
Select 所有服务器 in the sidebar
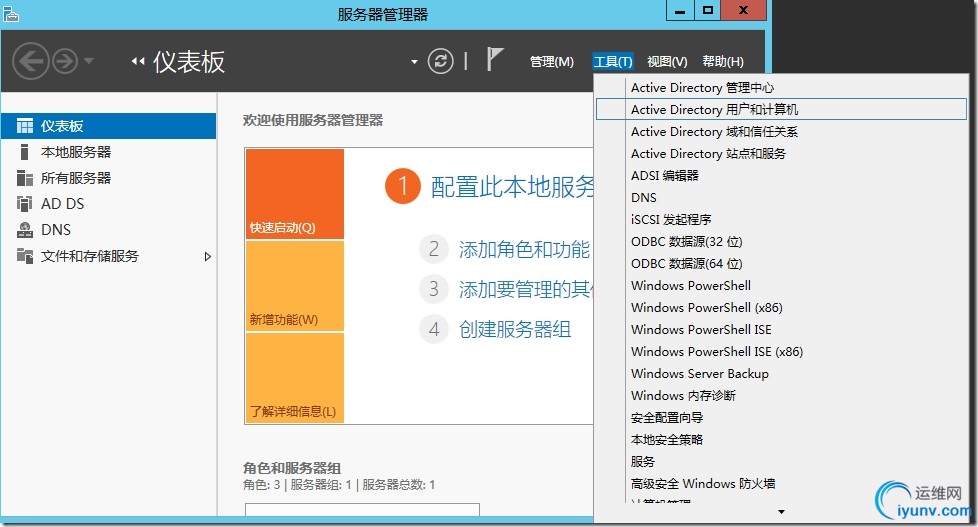75,178
